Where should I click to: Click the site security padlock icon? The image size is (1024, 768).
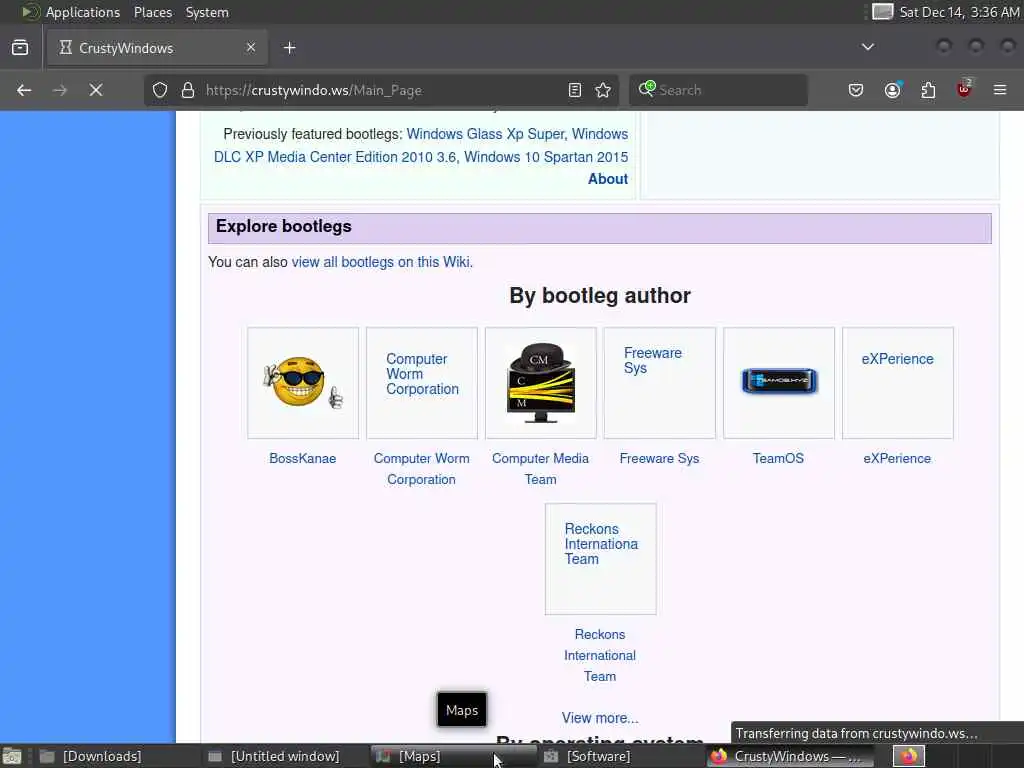tap(188, 90)
